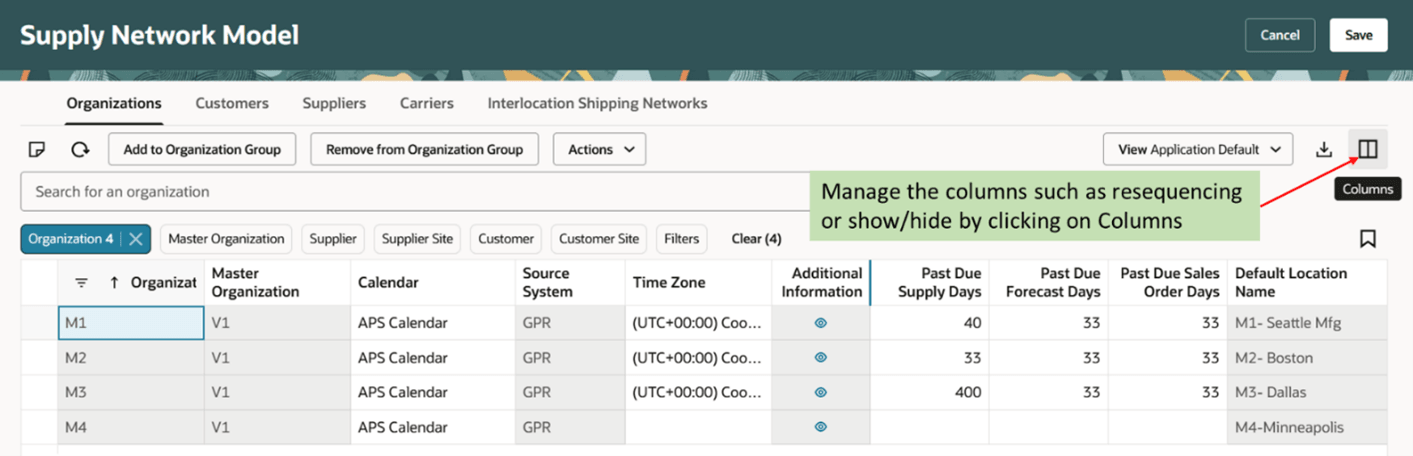The height and width of the screenshot is (456, 1413).
Task: Click the note icon left of refresh
Action: (37, 150)
